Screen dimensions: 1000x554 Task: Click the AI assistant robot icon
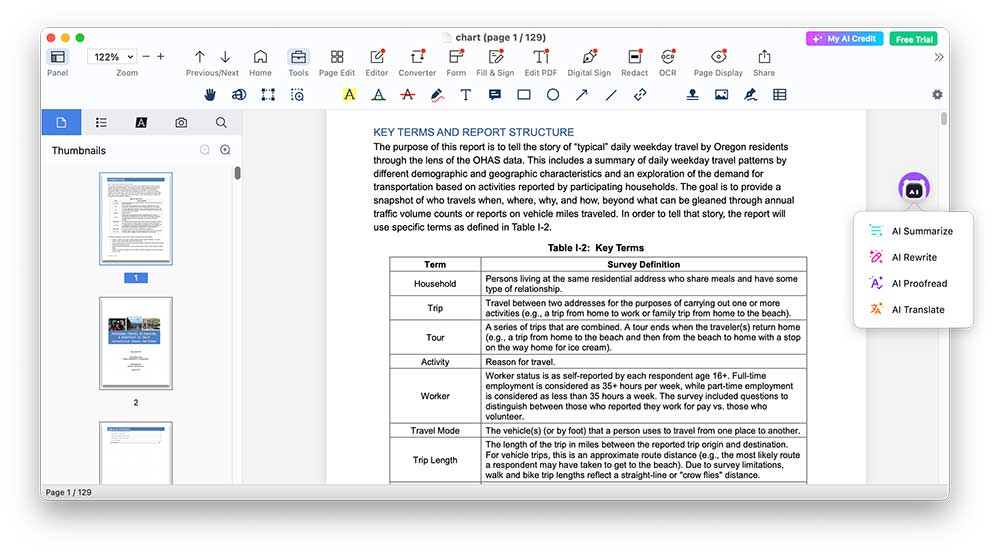pos(914,189)
